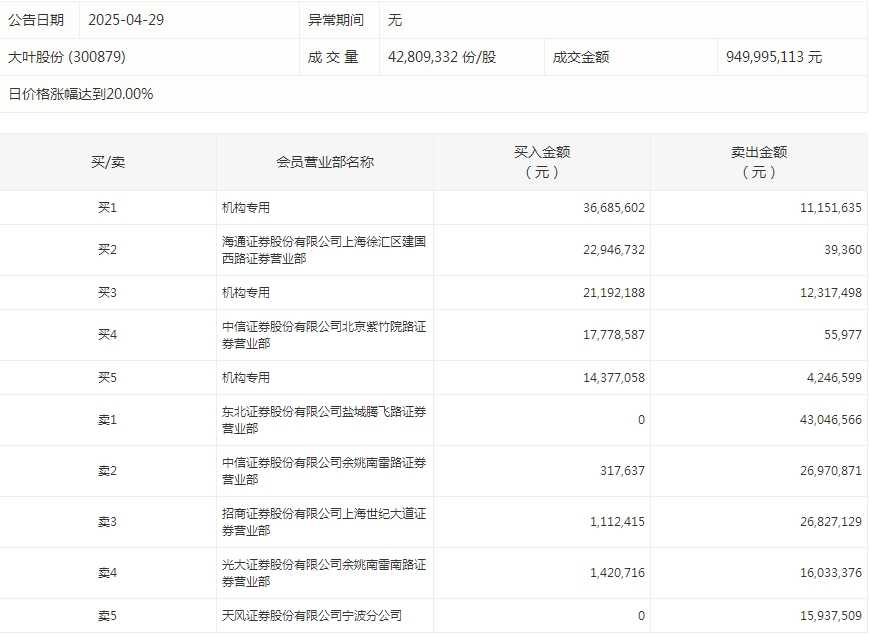This screenshot has height=634, width=869.
Task: Click the 买/卖 column header
Action: click(108, 162)
